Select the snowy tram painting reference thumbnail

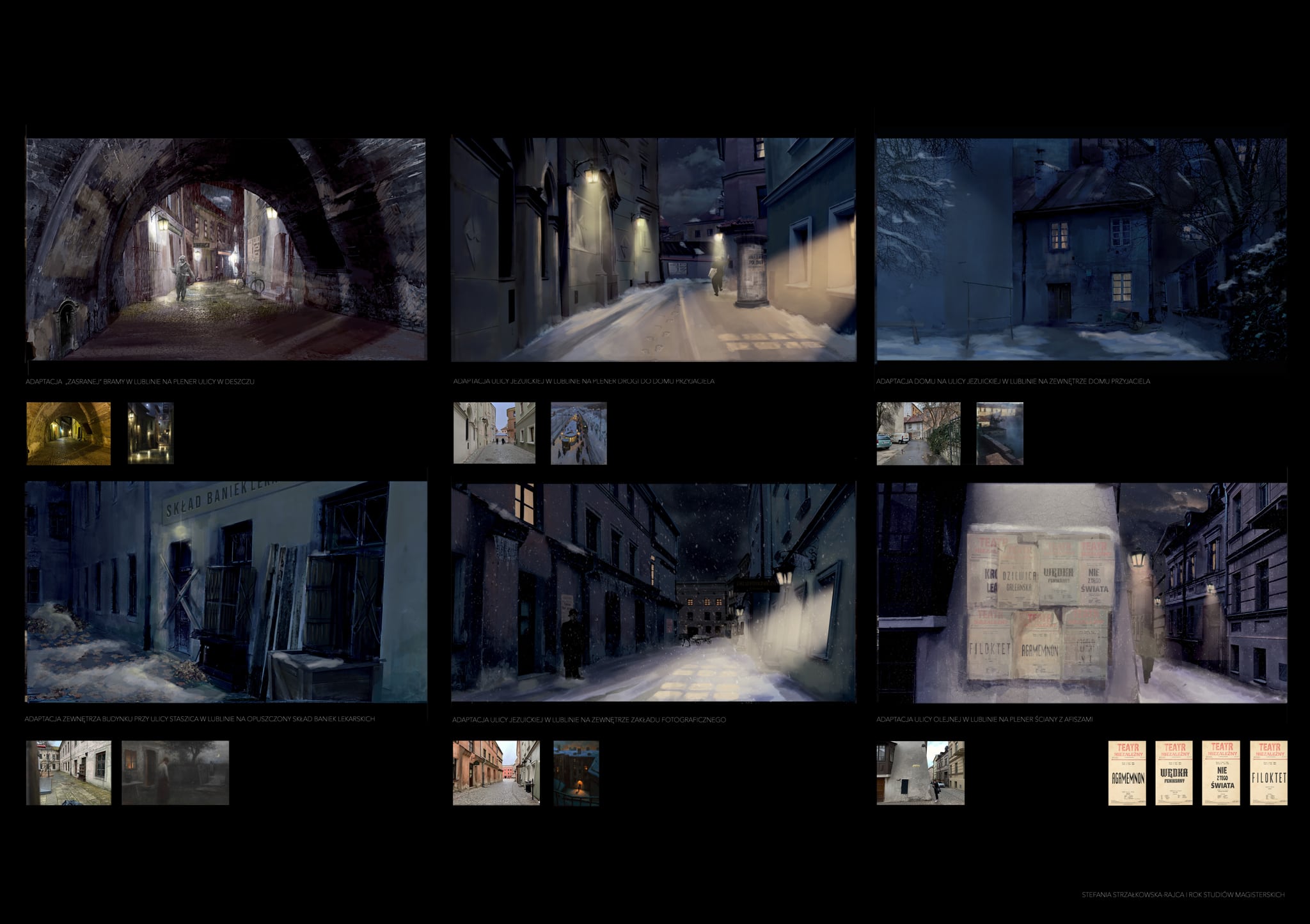578,433
